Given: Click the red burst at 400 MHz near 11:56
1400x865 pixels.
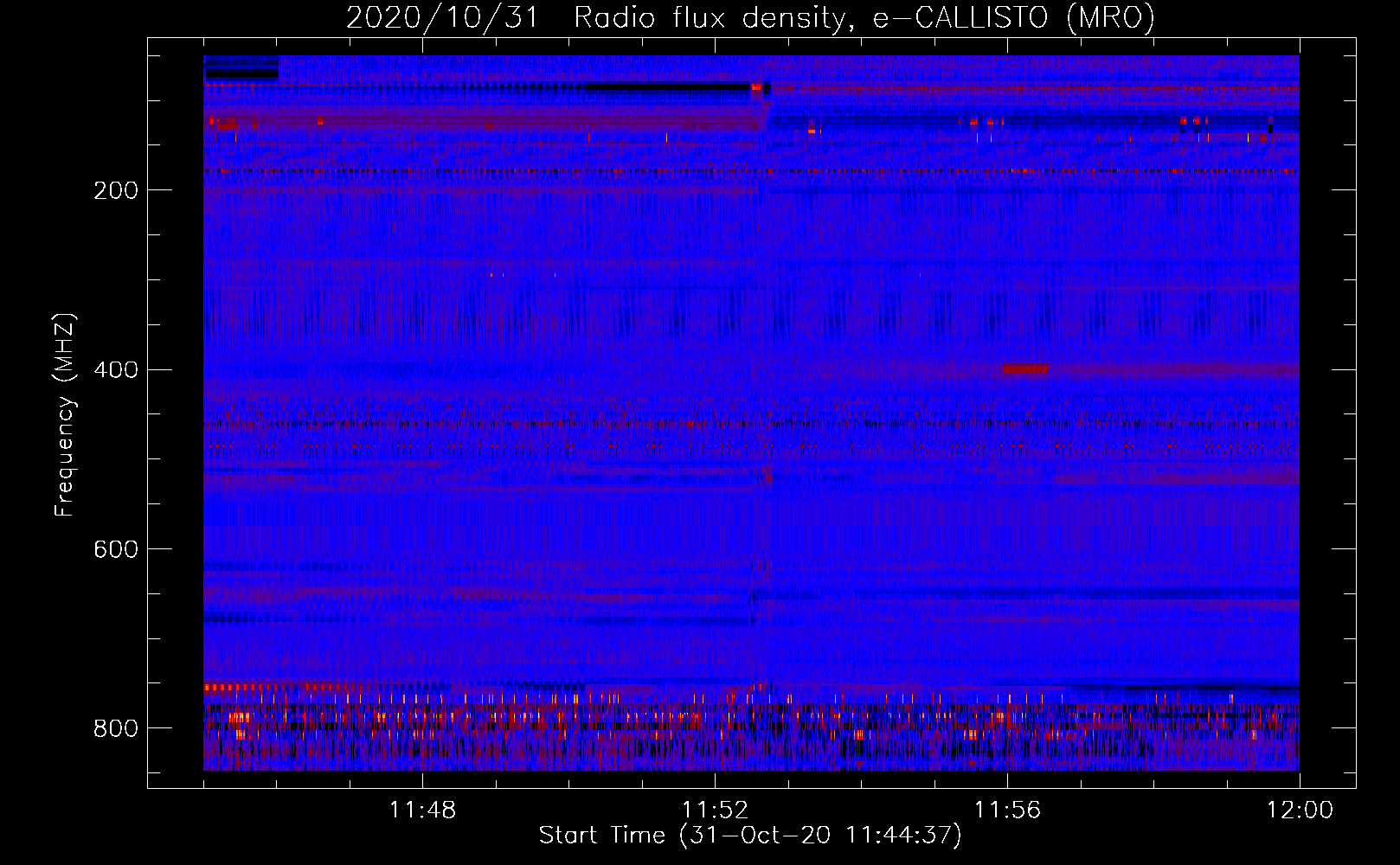Looking at the screenshot, I should coord(1025,369).
